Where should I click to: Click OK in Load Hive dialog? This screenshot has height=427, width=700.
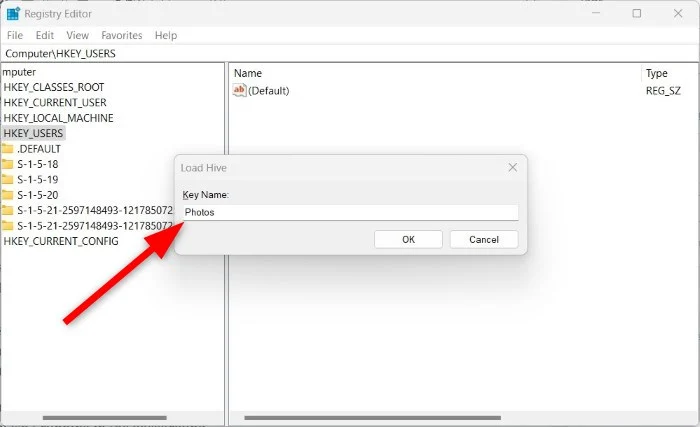click(x=408, y=239)
